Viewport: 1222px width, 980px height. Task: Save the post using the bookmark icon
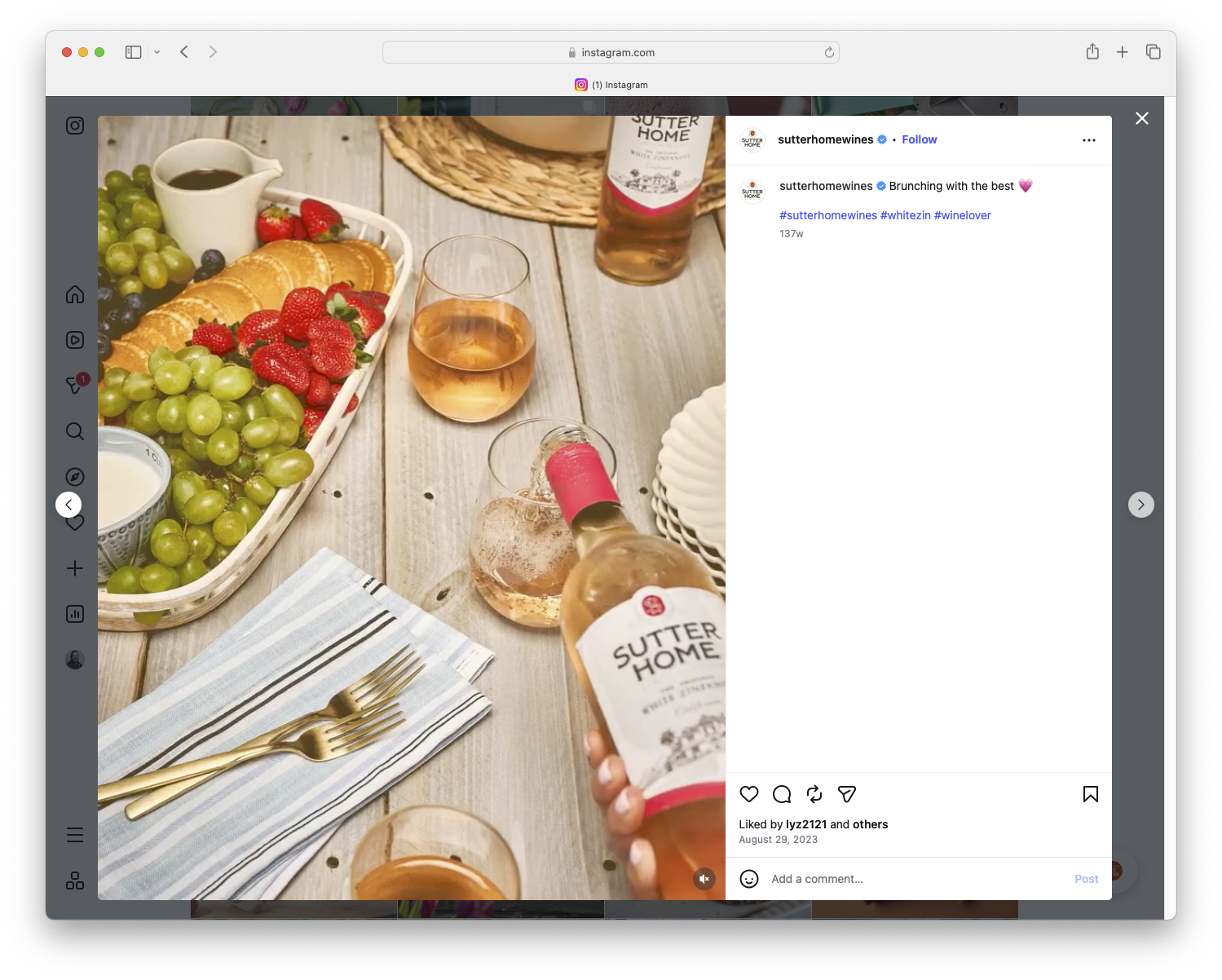click(1090, 794)
